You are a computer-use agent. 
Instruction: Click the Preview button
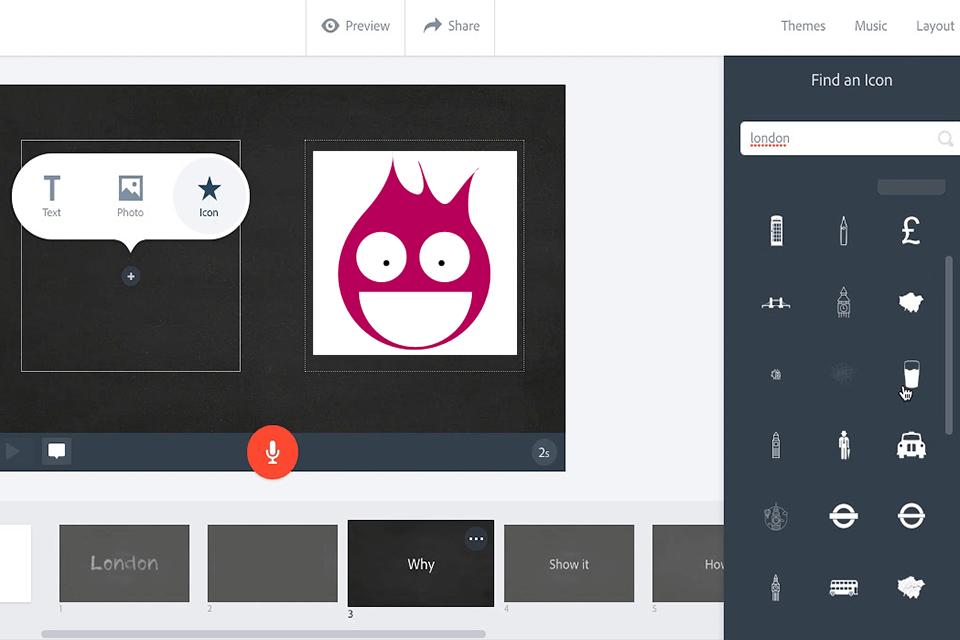click(355, 26)
